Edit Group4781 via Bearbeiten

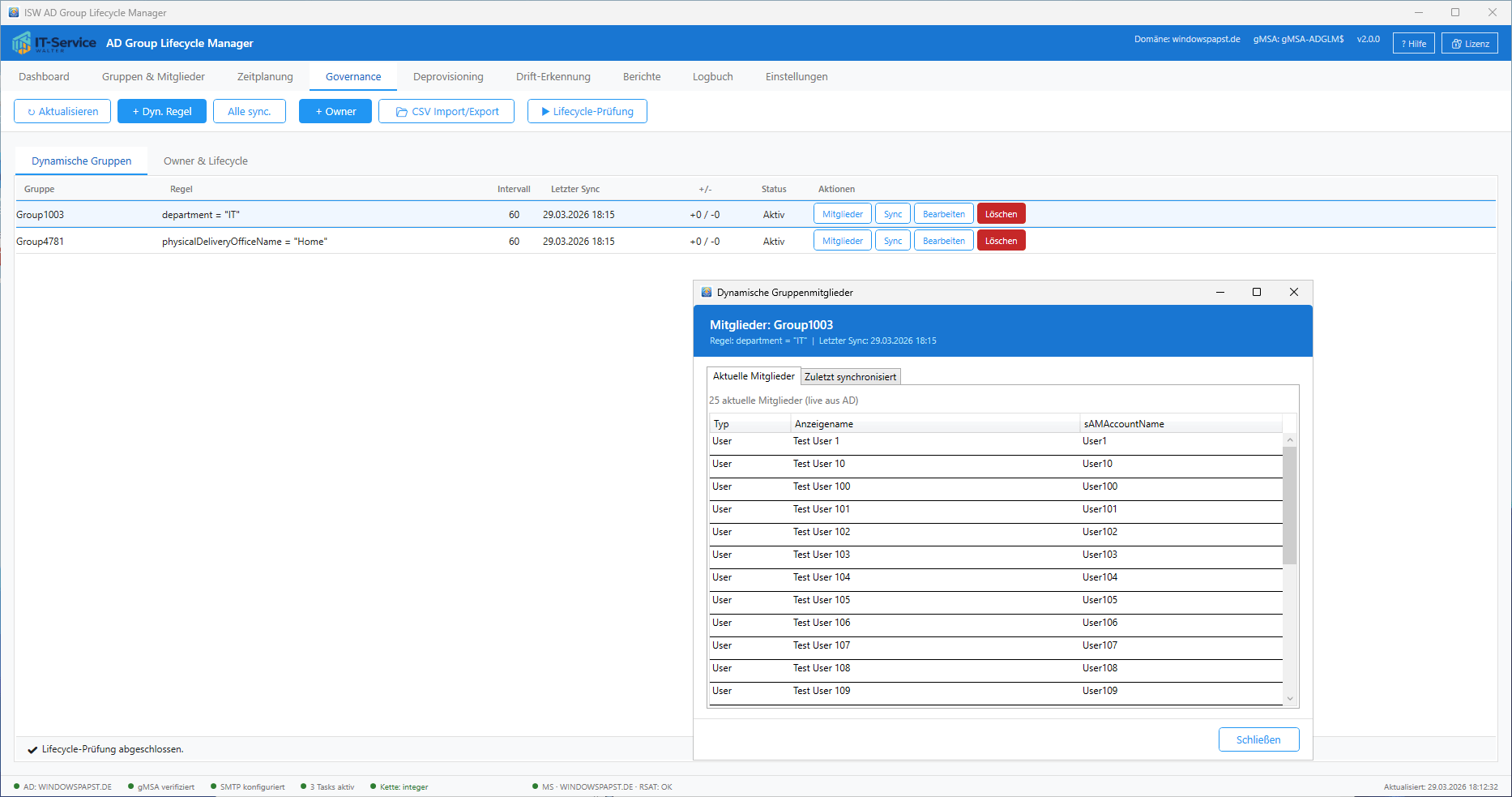click(x=943, y=241)
